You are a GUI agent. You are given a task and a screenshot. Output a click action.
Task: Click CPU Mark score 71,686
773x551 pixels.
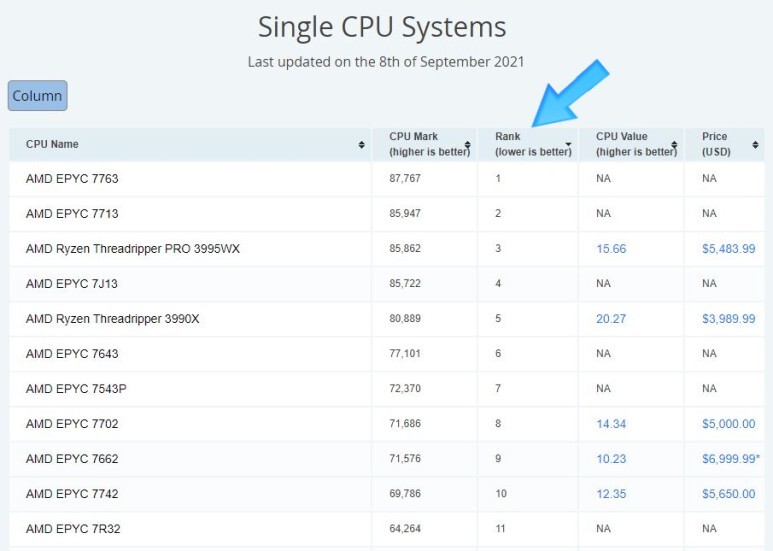pos(405,423)
